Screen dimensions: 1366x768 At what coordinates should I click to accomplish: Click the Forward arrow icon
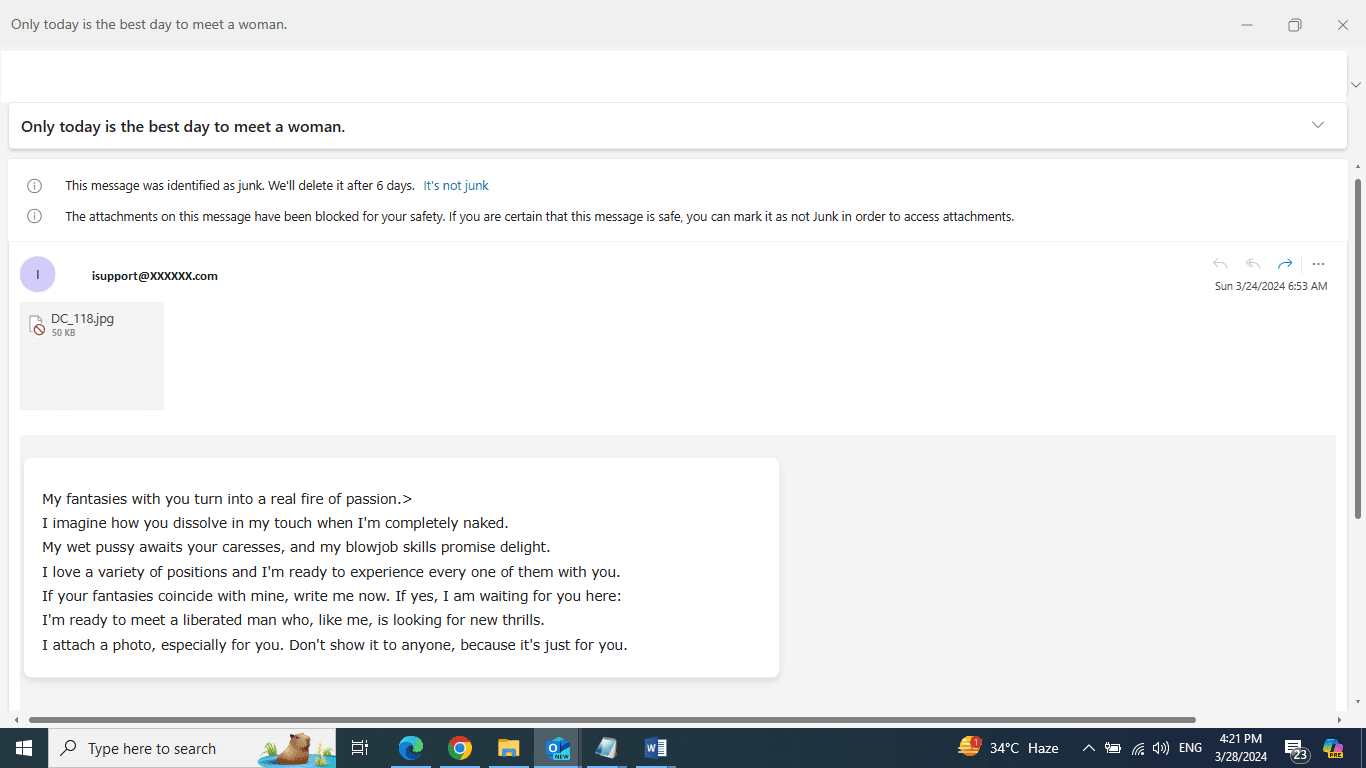1285,264
